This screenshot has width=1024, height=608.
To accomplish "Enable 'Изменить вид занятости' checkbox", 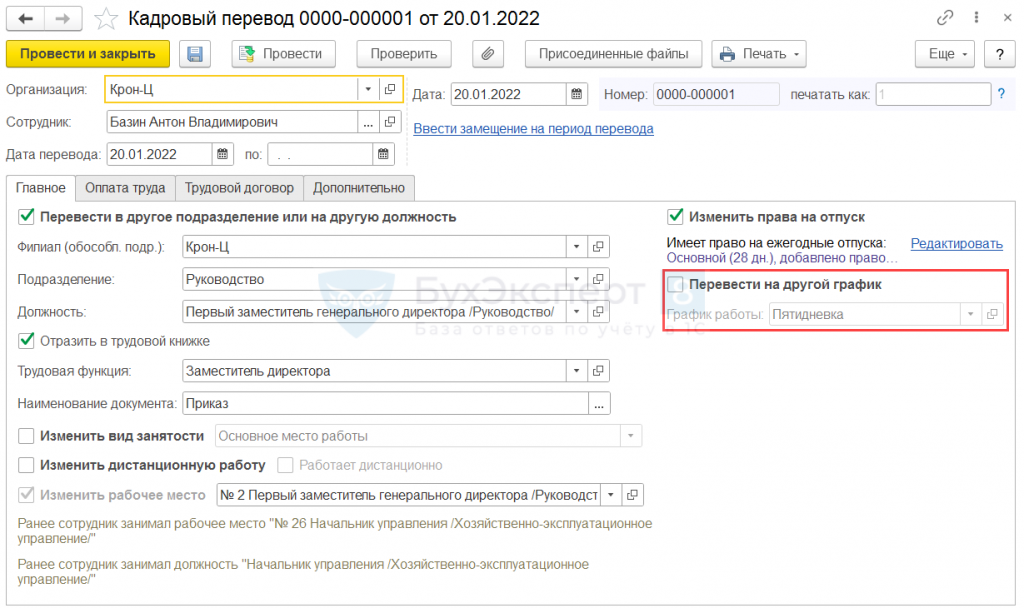I will click(26, 436).
